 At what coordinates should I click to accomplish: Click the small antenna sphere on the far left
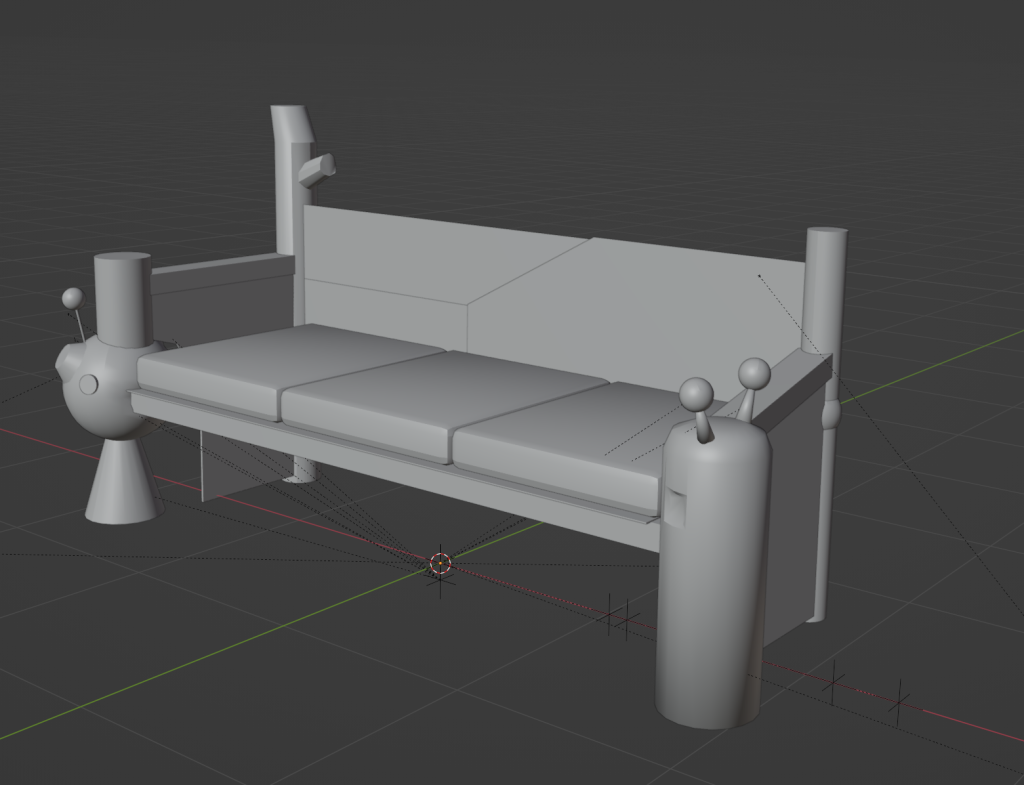pos(72,298)
